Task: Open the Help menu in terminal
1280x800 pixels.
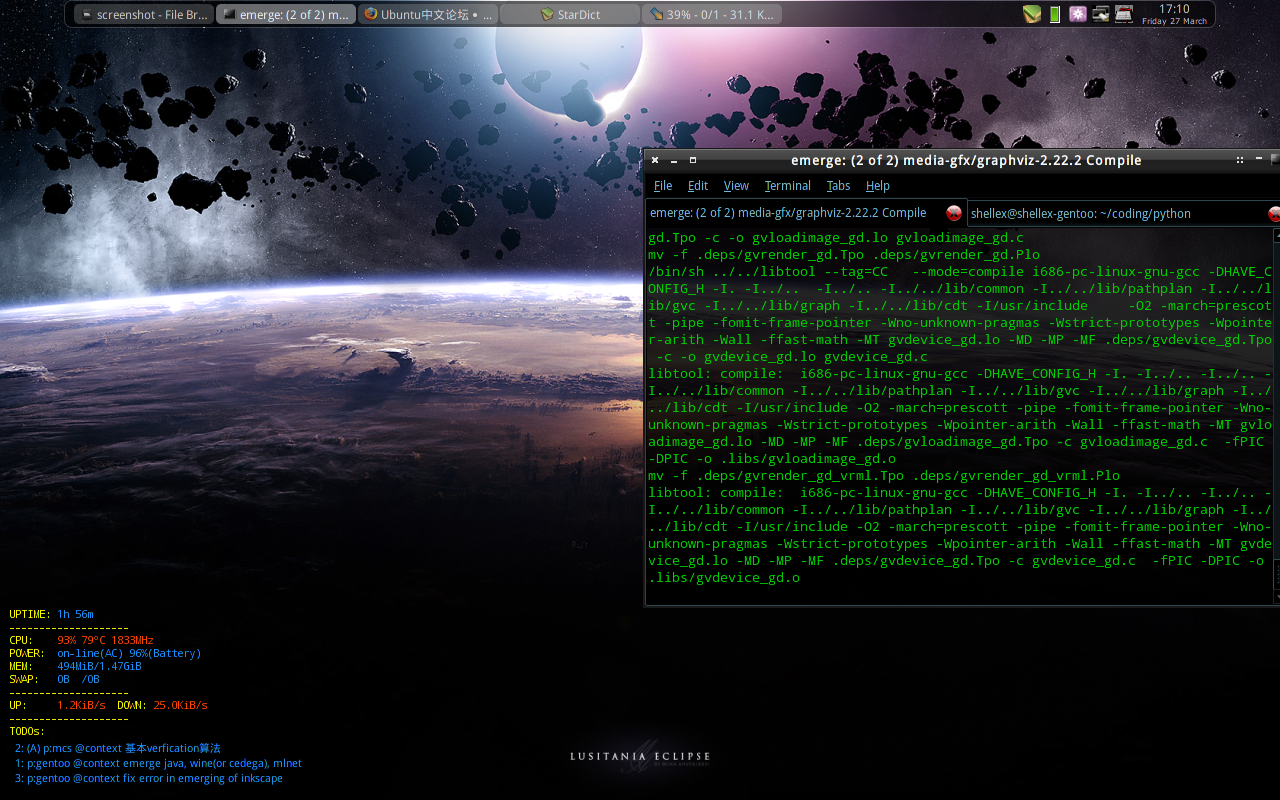Action: click(878, 186)
